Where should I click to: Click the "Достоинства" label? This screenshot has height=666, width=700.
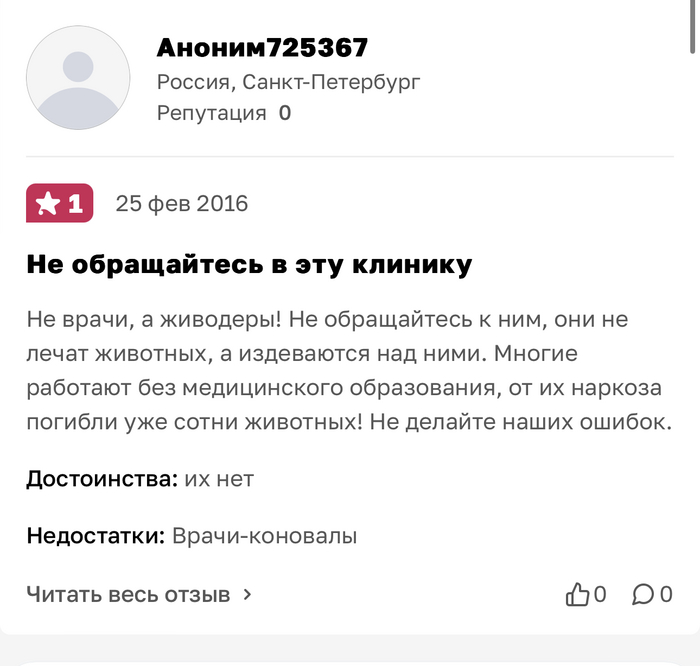tap(102, 479)
